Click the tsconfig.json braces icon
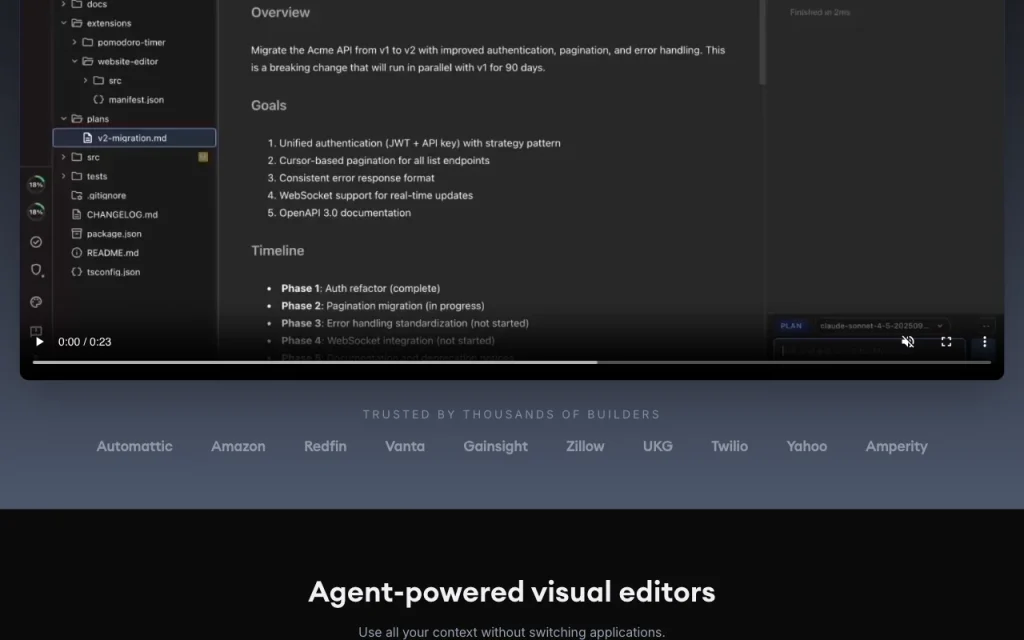The height and width of the screenshot is (640, 1024). click(76, 272)
